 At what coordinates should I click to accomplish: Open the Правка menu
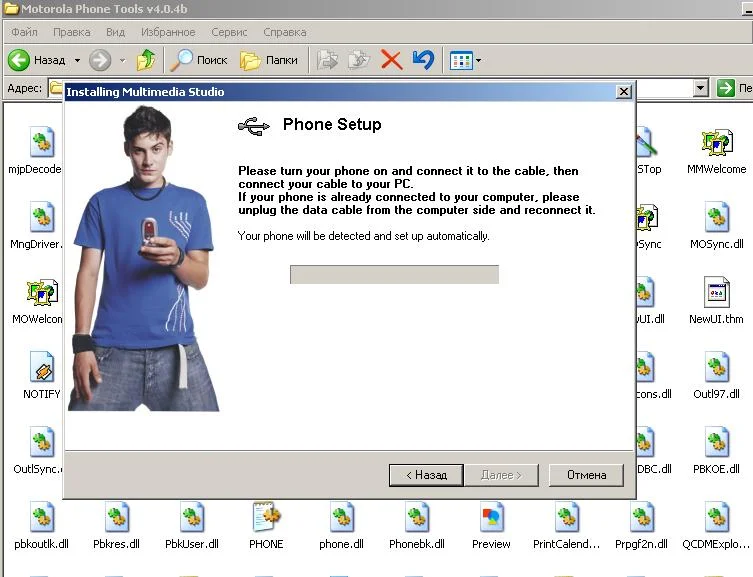(72, 32)
